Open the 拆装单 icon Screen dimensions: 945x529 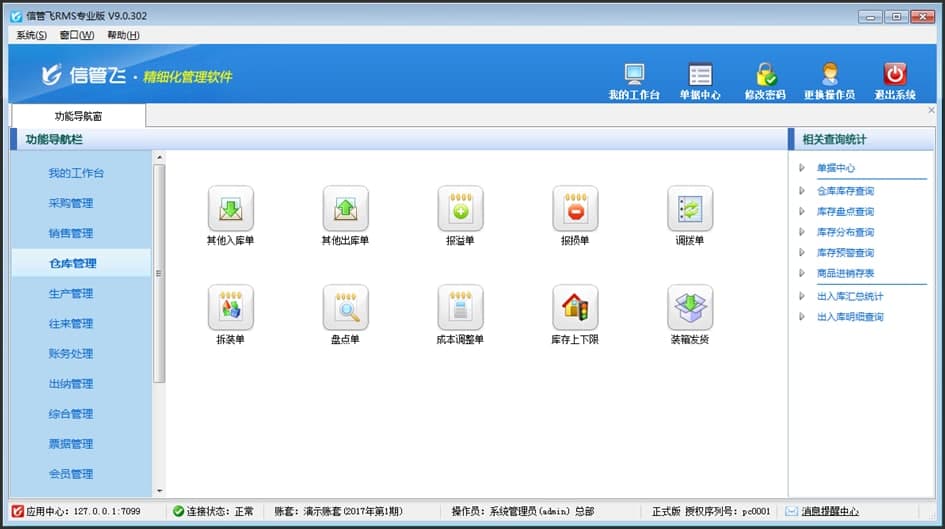[x=230, y=307]
